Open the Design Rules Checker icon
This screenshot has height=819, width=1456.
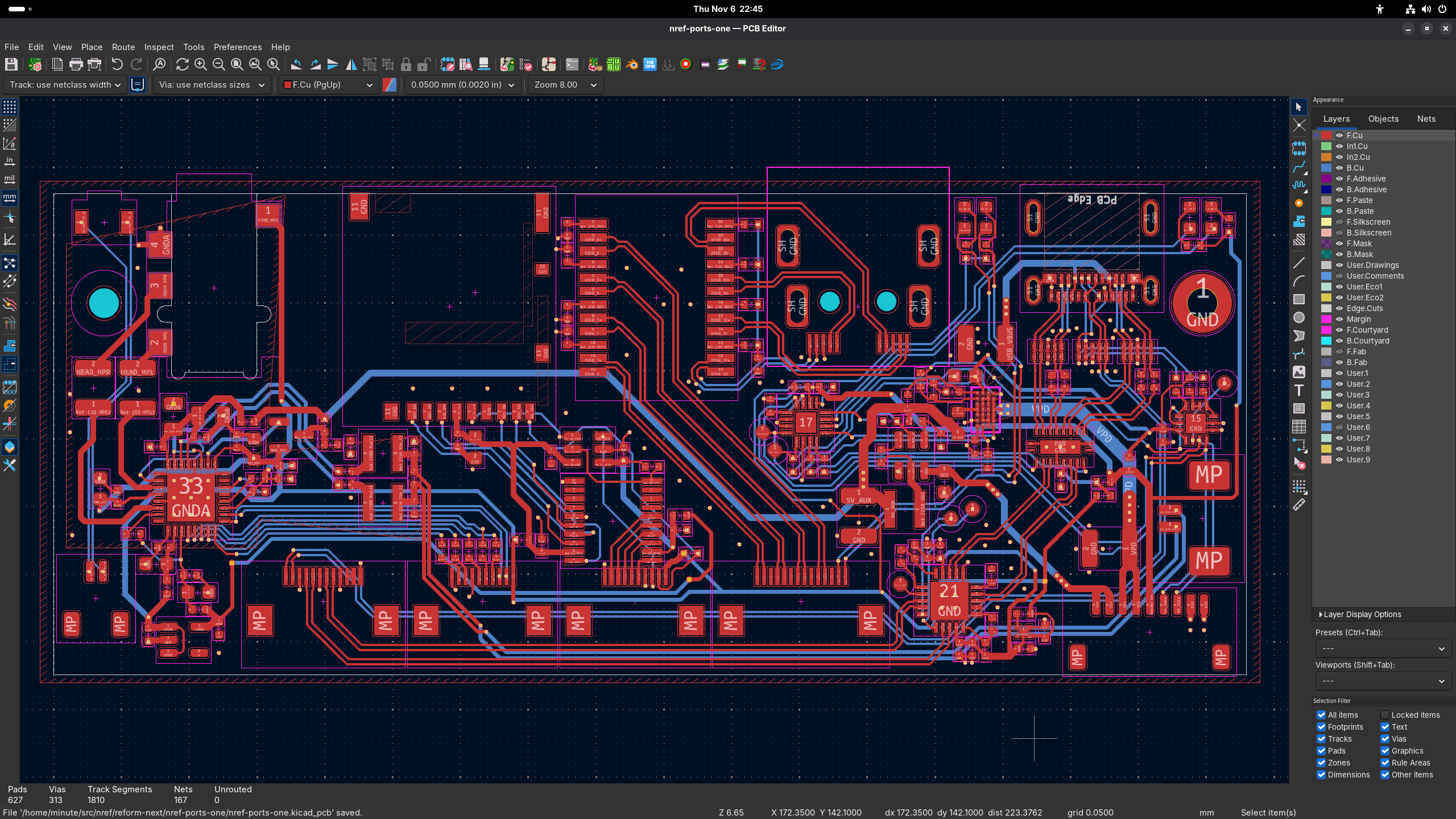pos(525,64)
